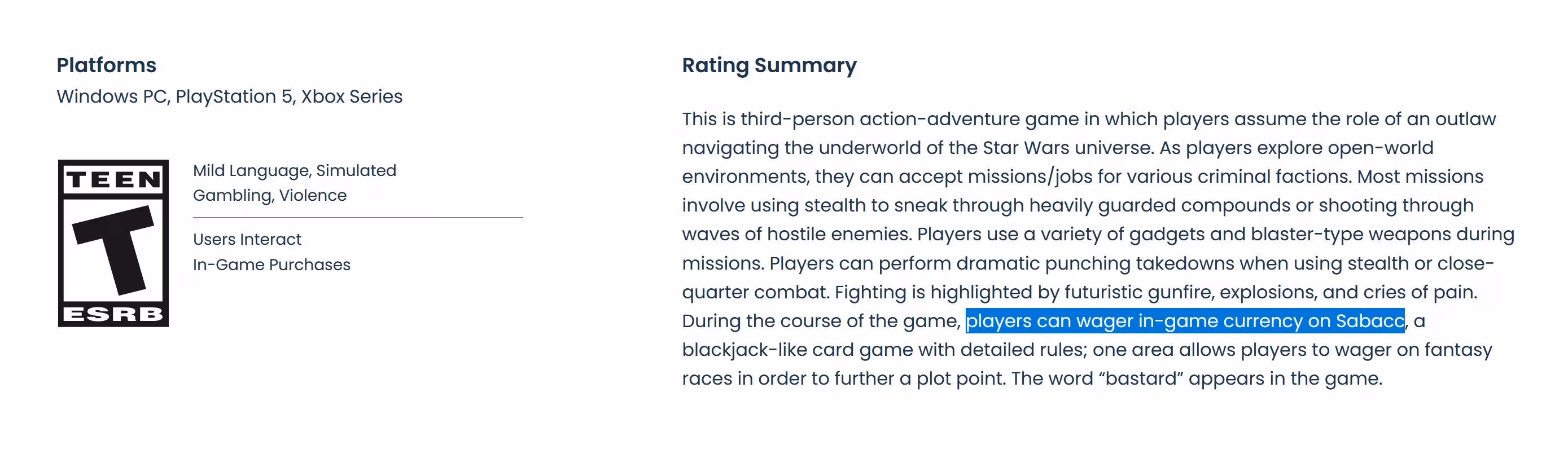
Task: Click the TEEN label atop the rating badge
Action: click(x=113, y=179)
